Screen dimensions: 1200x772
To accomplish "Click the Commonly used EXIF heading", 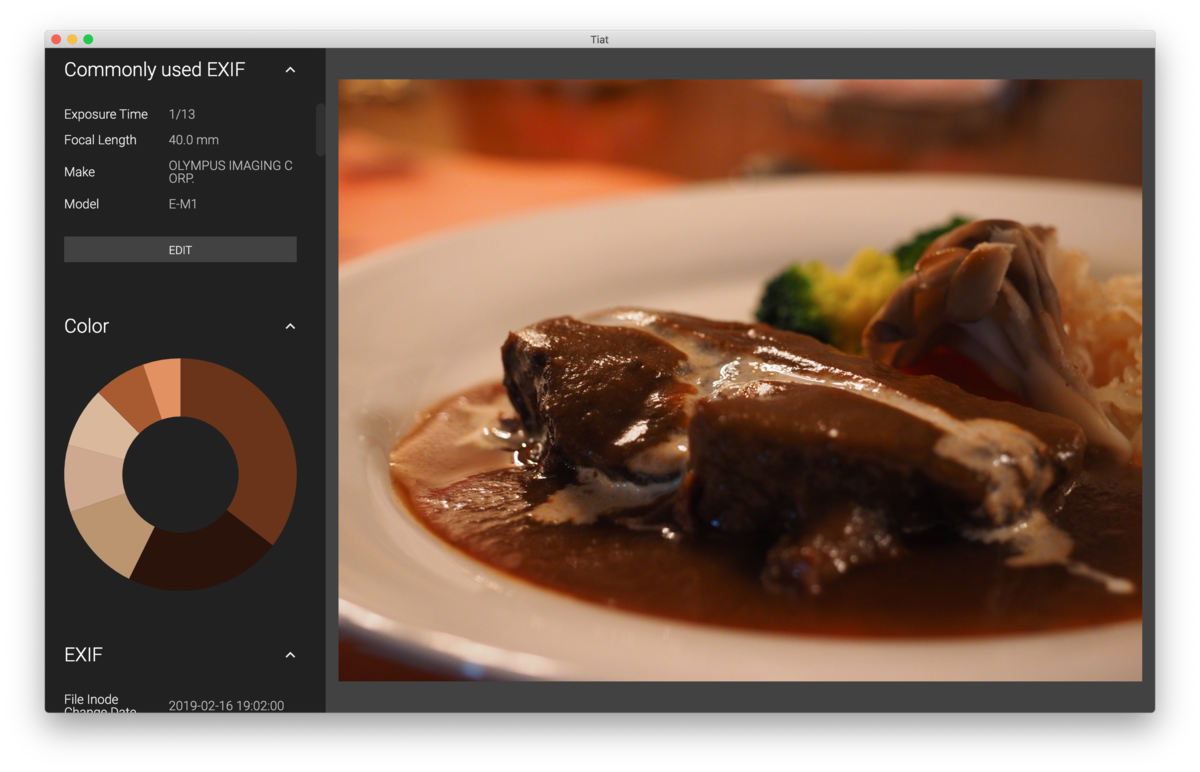I will pyautogui.click(x=154, y=70).
